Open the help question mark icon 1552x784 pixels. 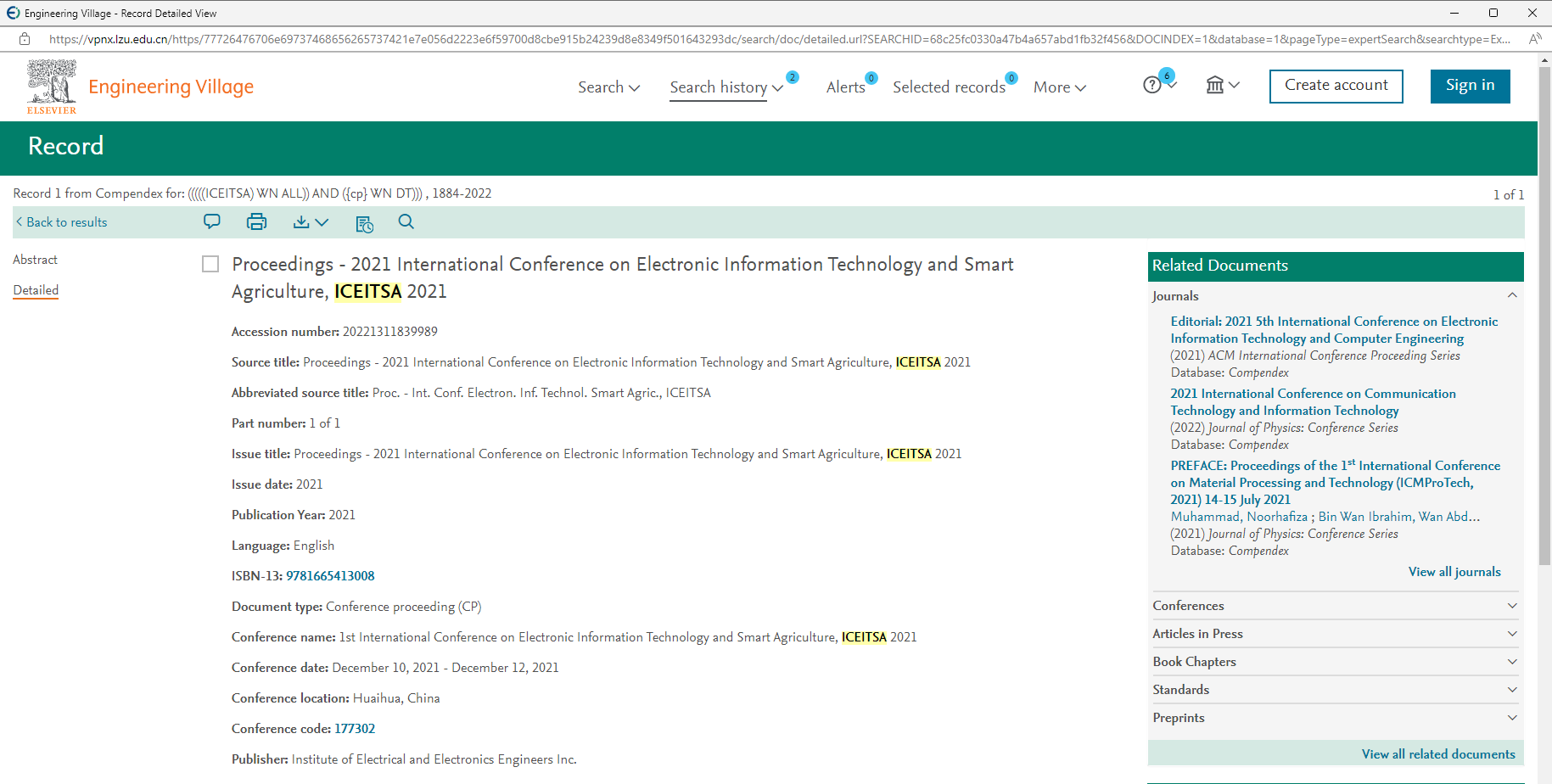coord(1151,85)
